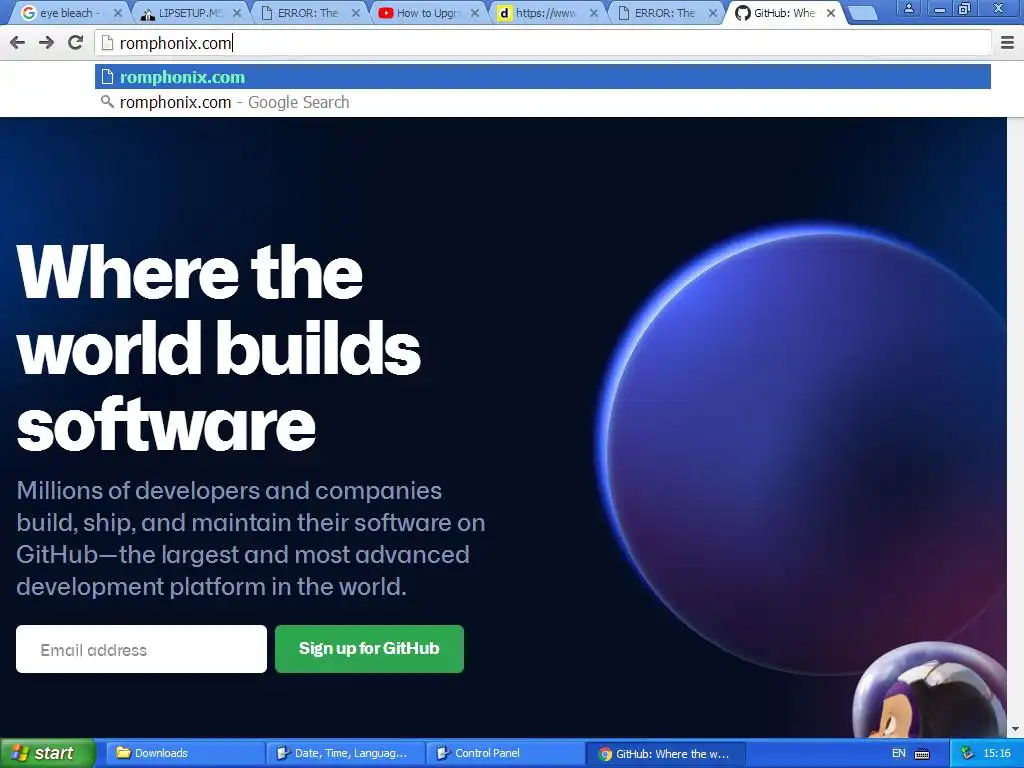Switch to the first ERROR tab
1024x768 pixels.
pyautogui.click(x=307, y=13)
